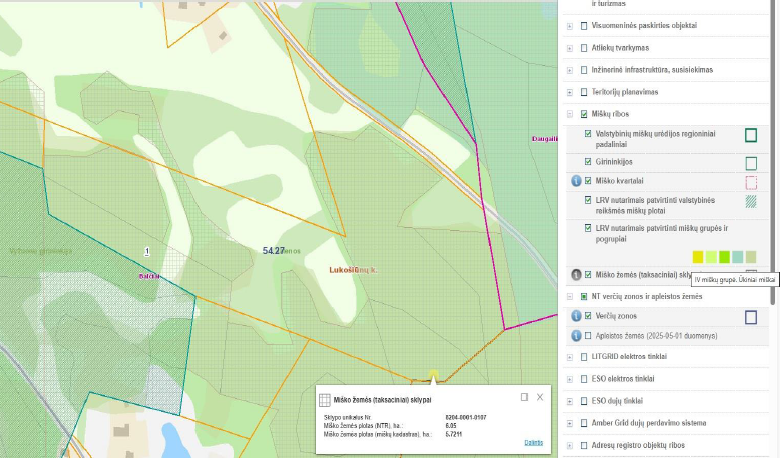Toggle Visuomeninės paskirties objektai checkbox

[584, 26]
